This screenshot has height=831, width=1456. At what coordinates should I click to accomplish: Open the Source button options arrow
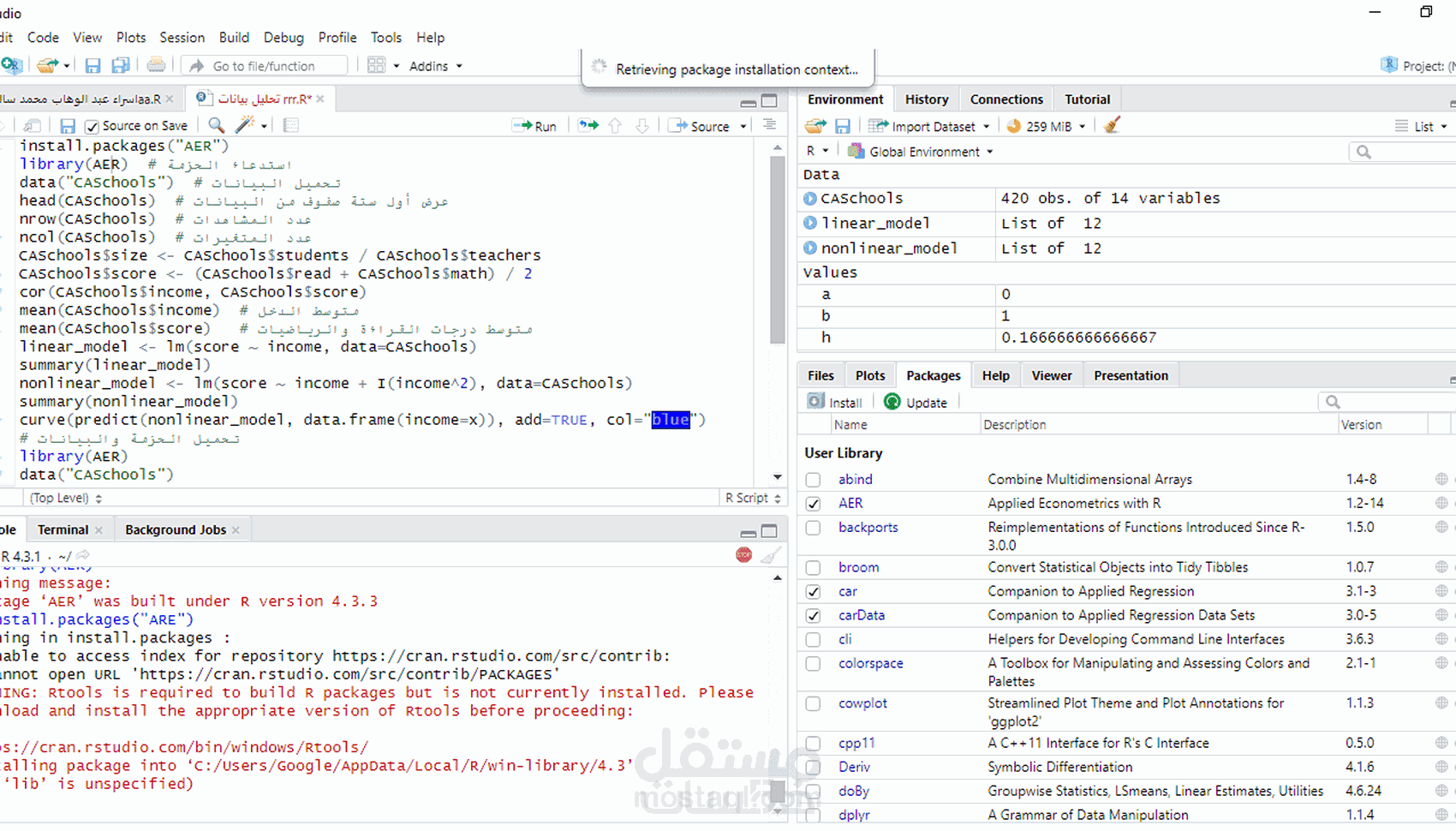[x=743, y=126]
